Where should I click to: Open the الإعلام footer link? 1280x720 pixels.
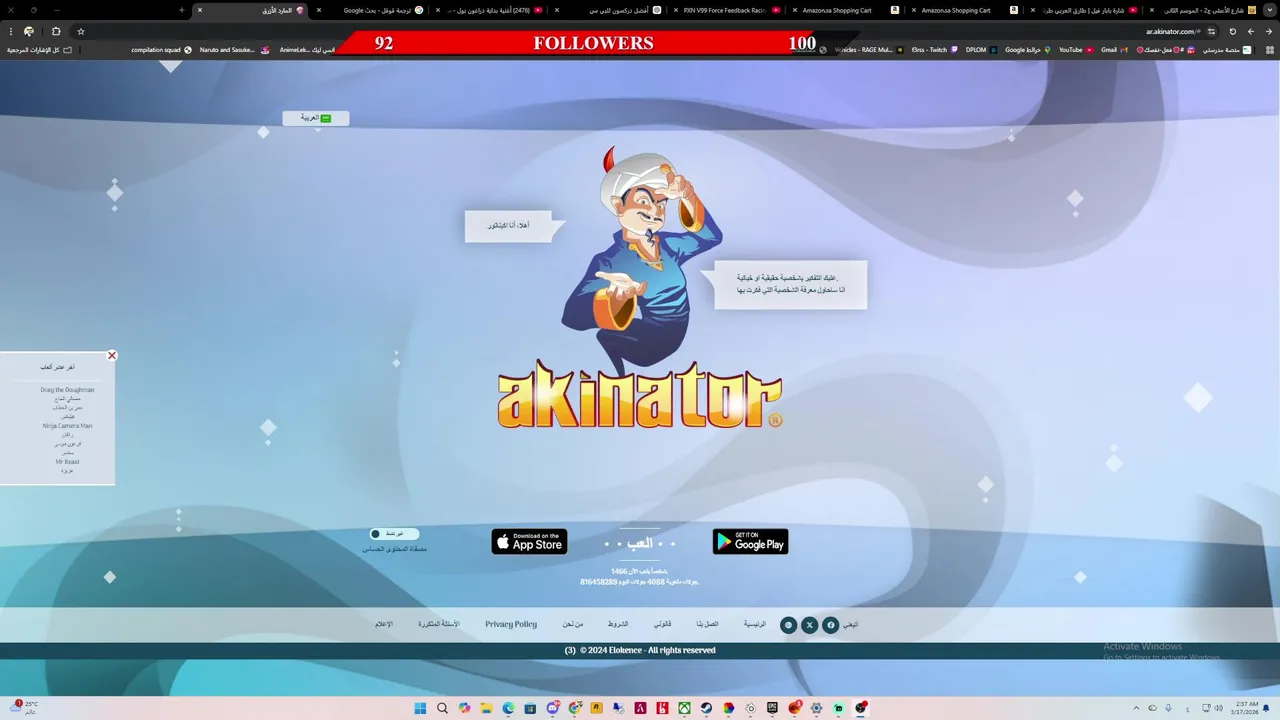click(x=384, y=624)
